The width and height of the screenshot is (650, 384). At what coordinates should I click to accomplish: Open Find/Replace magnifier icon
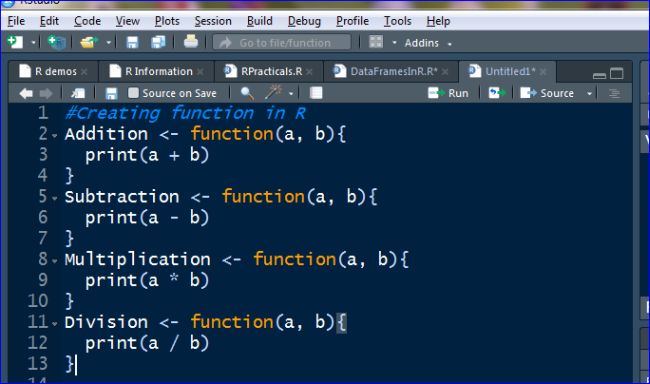click(x=247, y=93)
